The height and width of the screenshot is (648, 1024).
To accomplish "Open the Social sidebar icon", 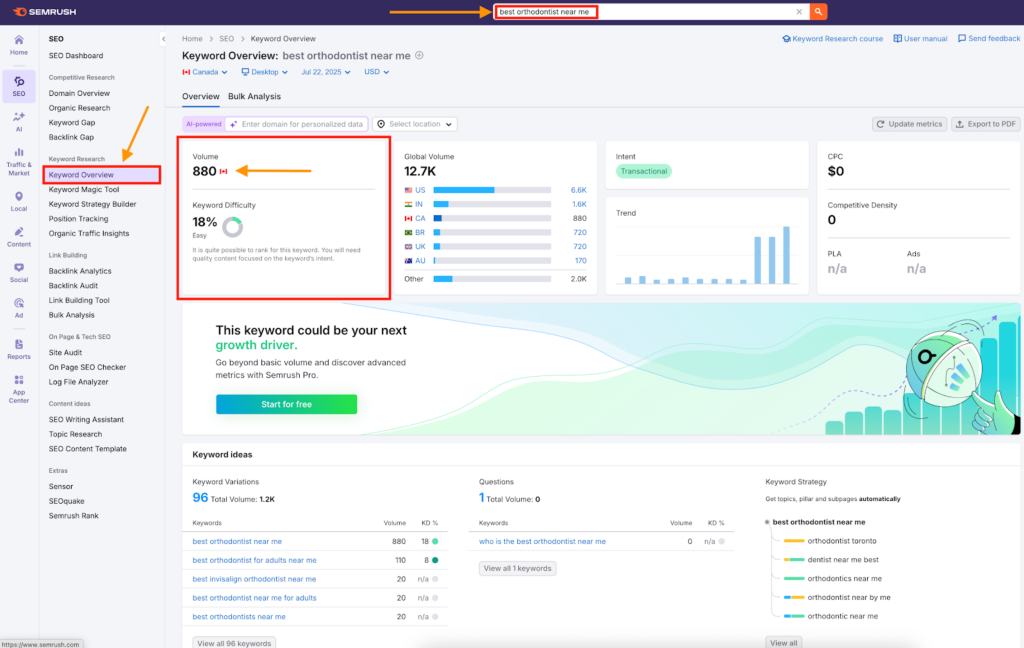I will click(x=19, y=272).
